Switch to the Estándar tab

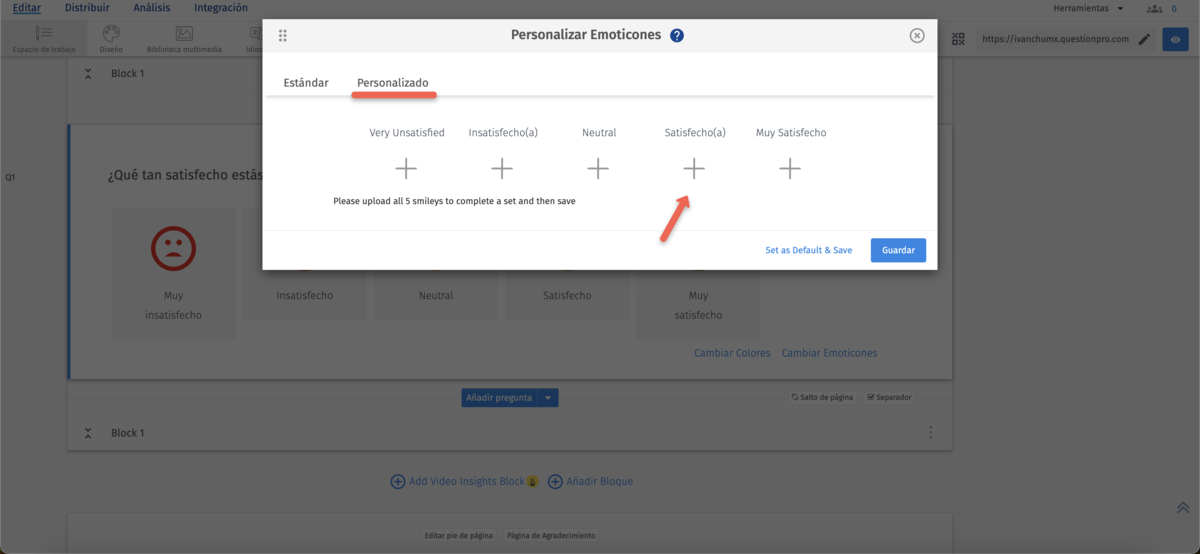click(x=306, y=82)
